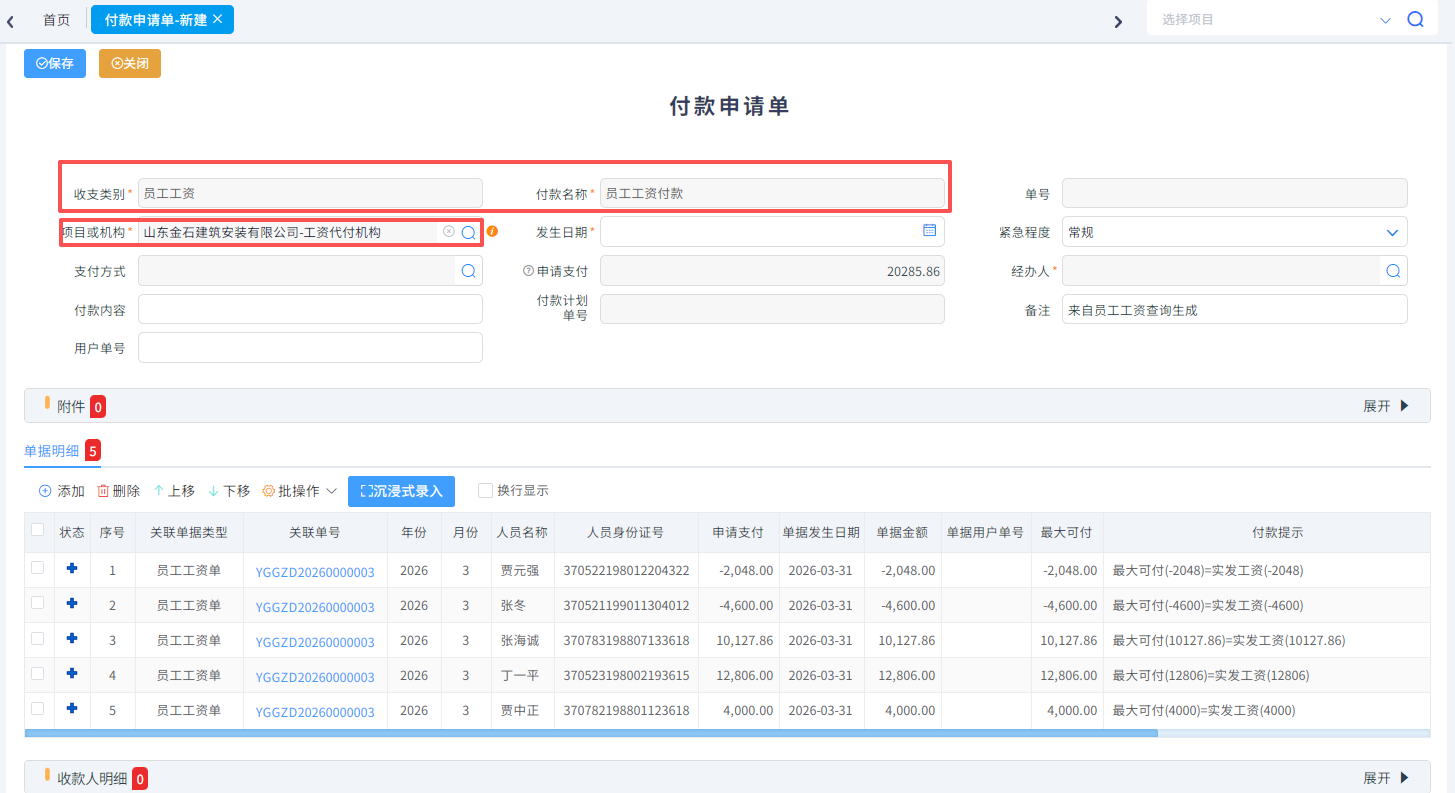Viewport: 1455px width, 793px height.
Task: Click the help icon beside 申请支付
Action: tap(528, 270)
